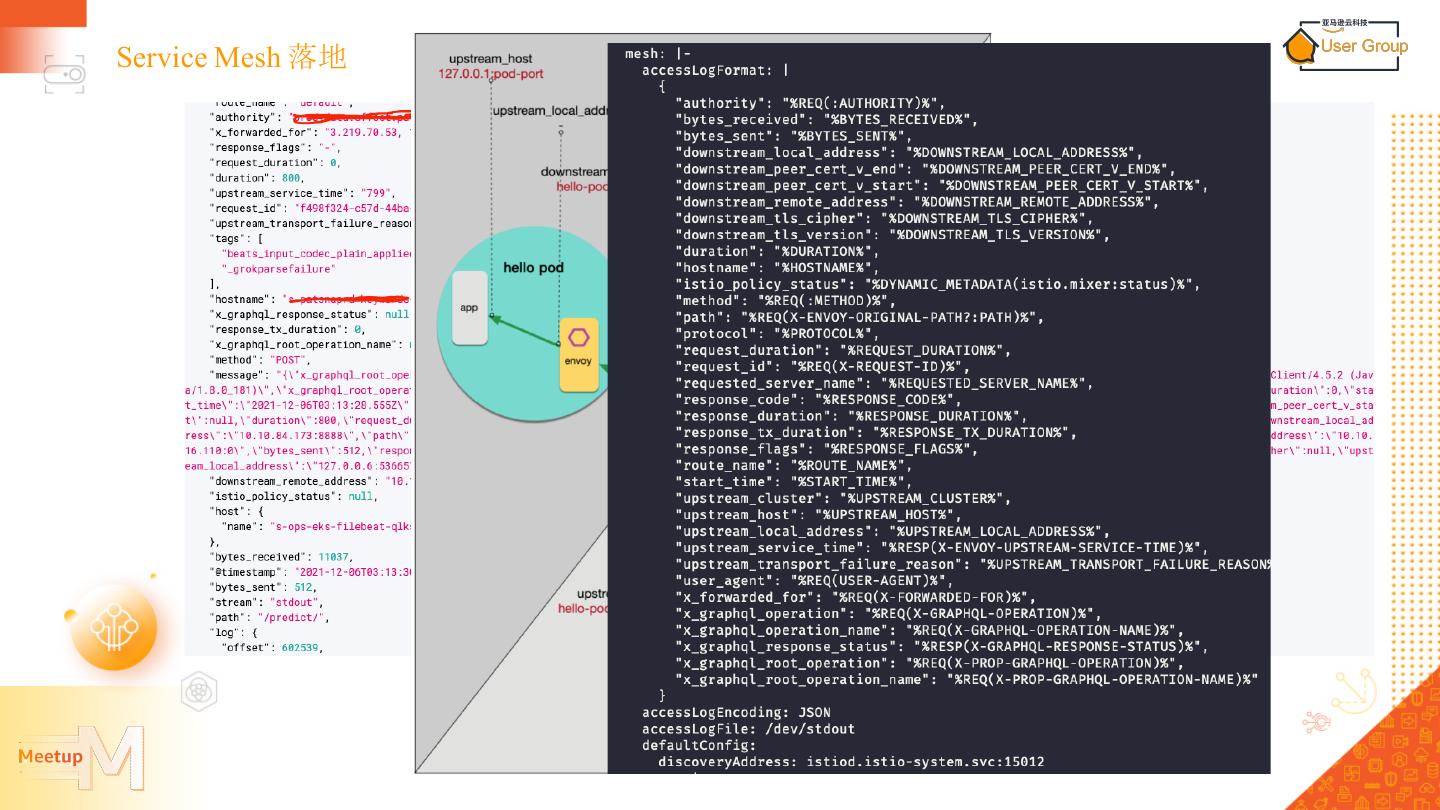Click the "authority": "%REQ(:AUTHORITY)%" line
The height and width of the screenshot is (810, 1440).
click(x=810, y=103)
